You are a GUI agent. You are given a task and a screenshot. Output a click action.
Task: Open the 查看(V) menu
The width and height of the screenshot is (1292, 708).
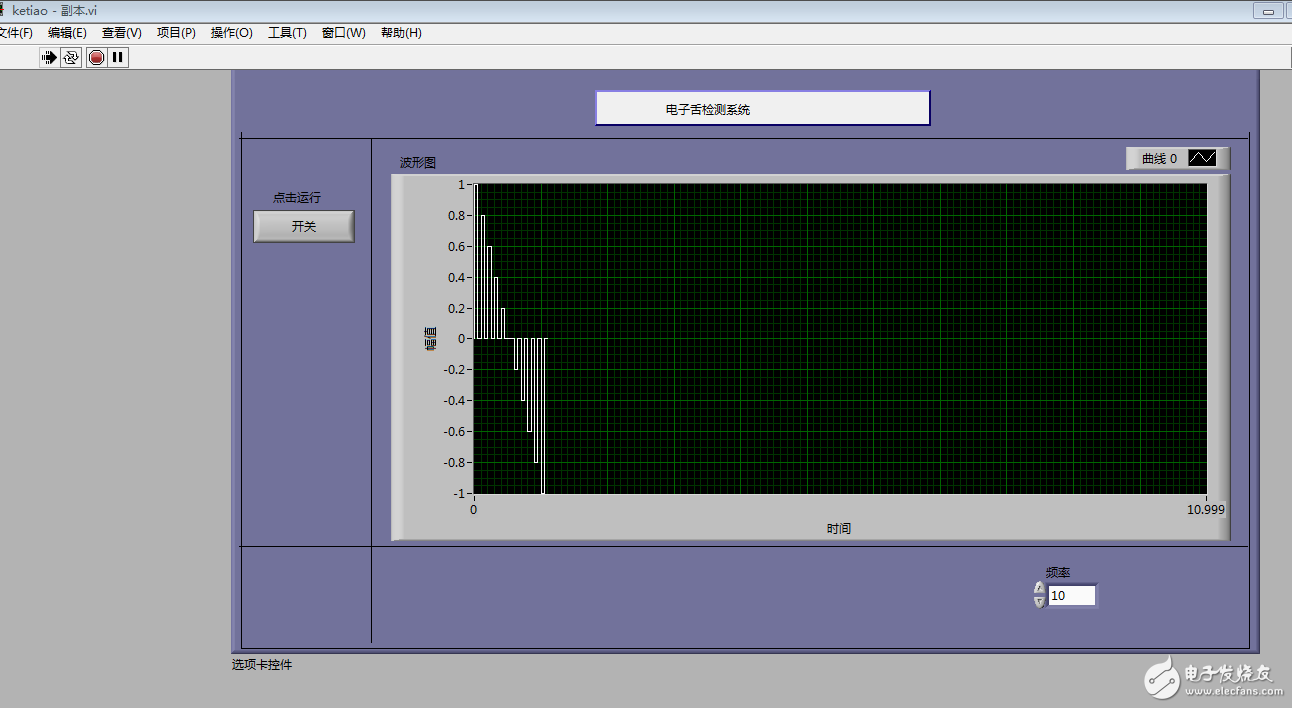pyautogui.click(x=122, y=33)
